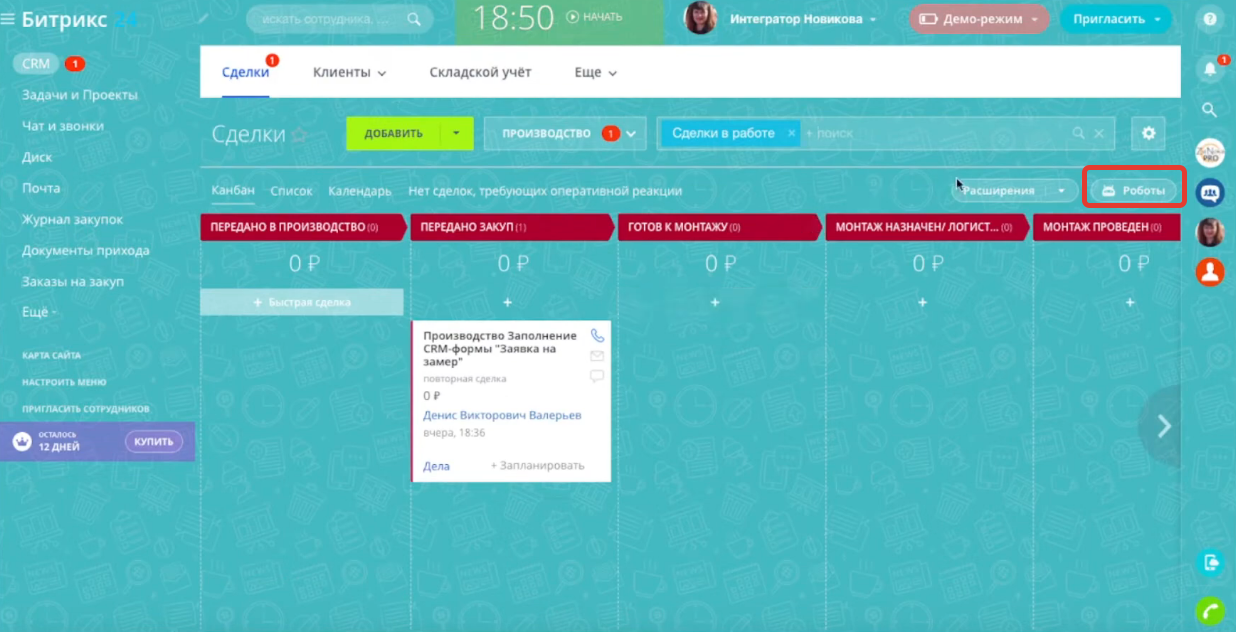Click the pencil edit icon near the logo

(204, 18)
